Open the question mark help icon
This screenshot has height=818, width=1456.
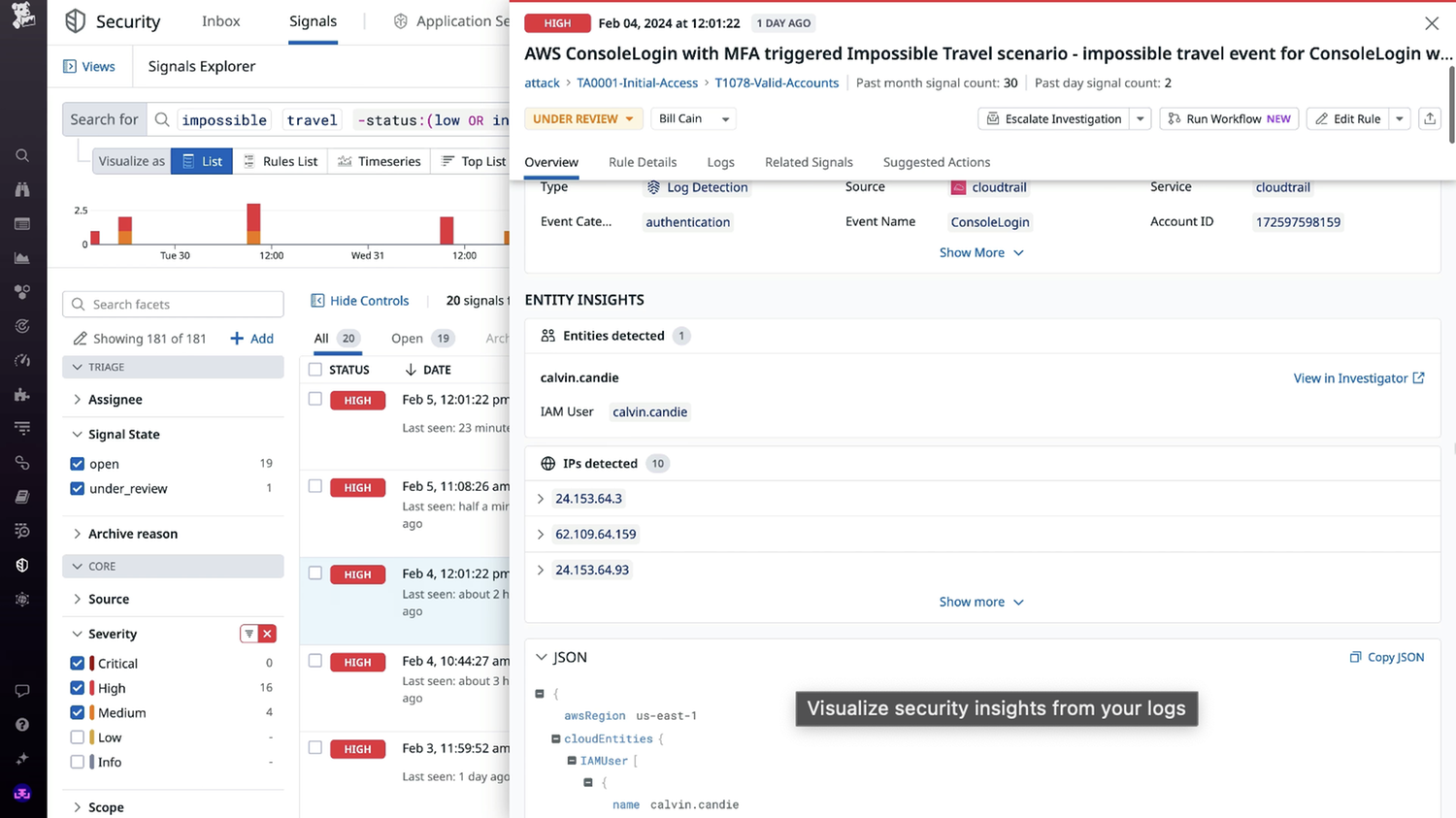pos(22,725)
